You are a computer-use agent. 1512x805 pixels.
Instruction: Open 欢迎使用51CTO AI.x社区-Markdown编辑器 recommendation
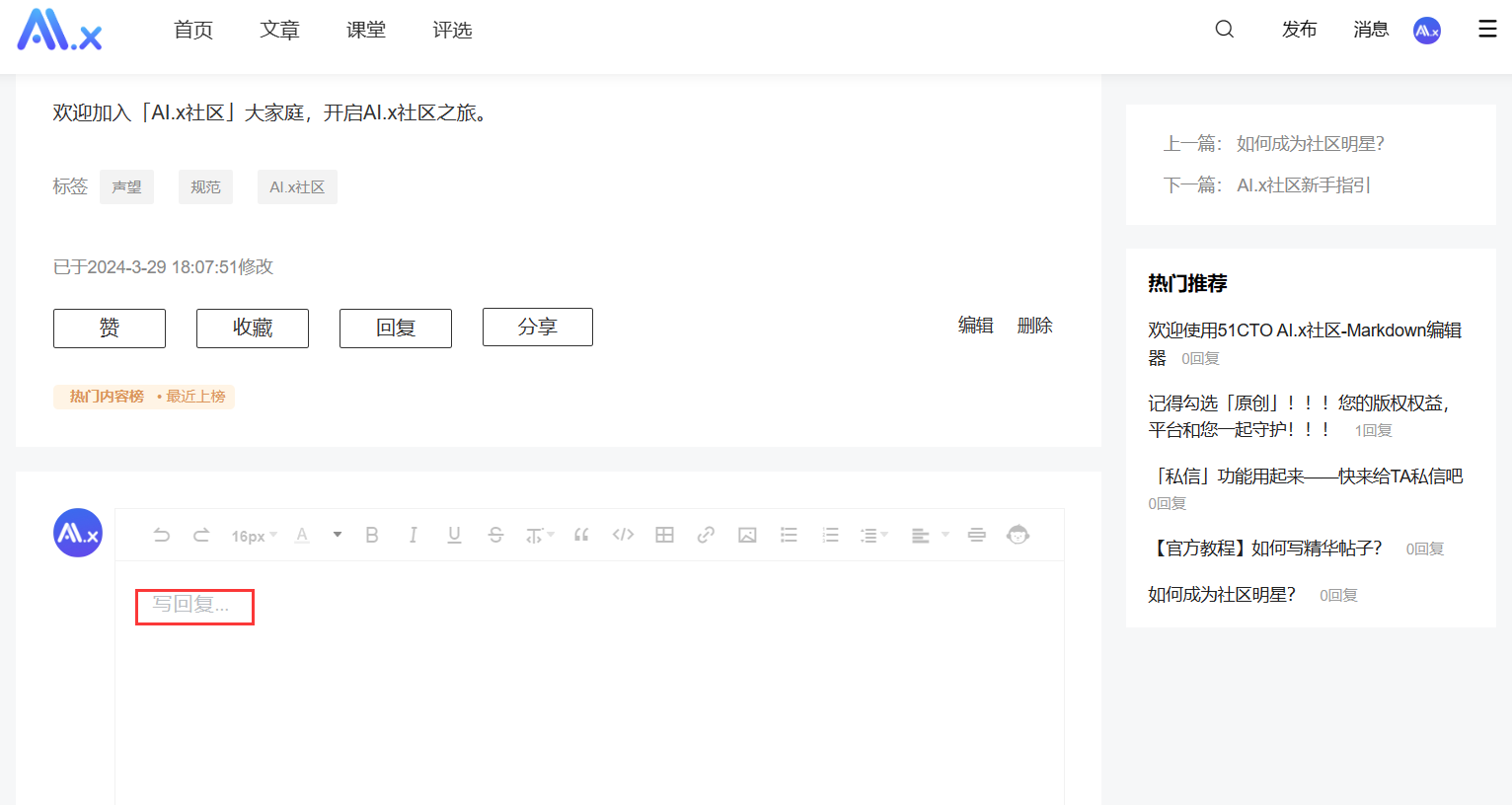[1305, 343]
